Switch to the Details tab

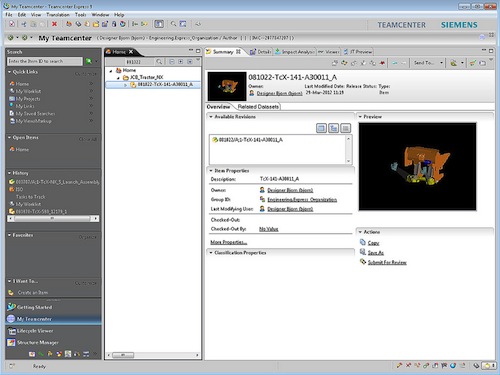260,52
